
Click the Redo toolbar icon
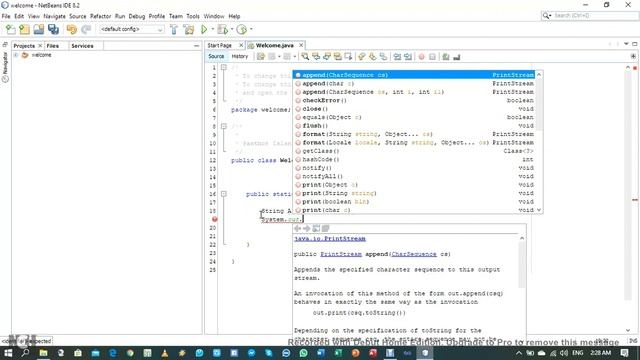pos(86,29)
